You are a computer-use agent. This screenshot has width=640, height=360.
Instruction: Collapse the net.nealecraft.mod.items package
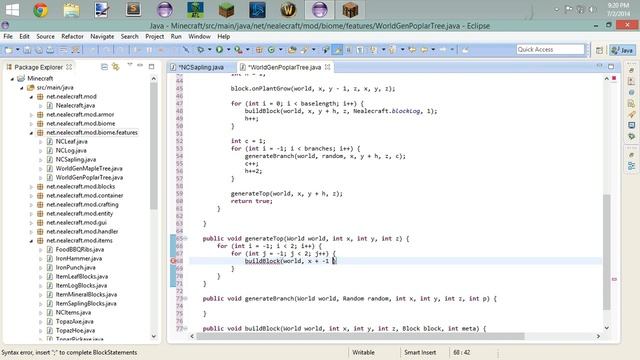pyautogui.click(x=31, y=241)
